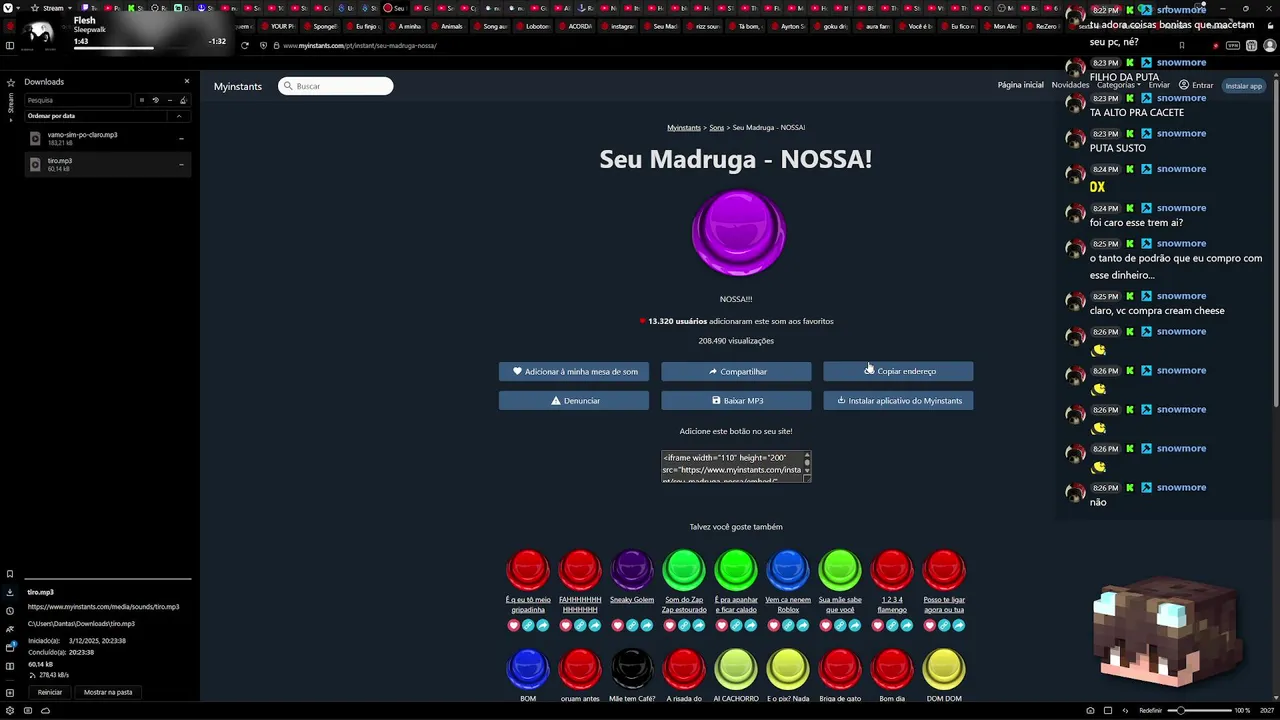Follow the Myinstants breadcrumb link
1280x720 pixels.
tap(684, 127)
